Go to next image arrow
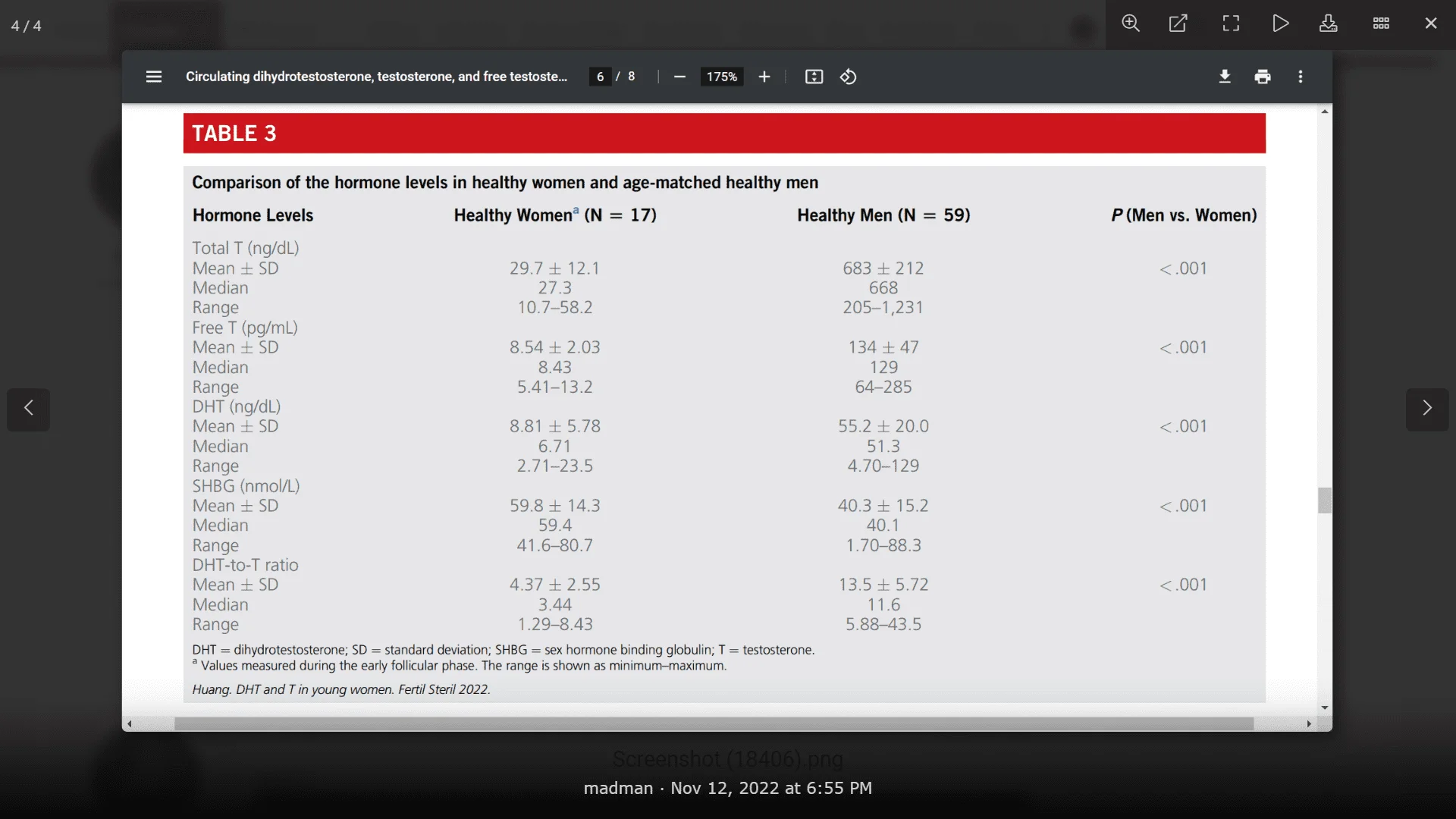Image resolution: width=1456 pixels, height=819 pixels. (x=1427, y=409)
